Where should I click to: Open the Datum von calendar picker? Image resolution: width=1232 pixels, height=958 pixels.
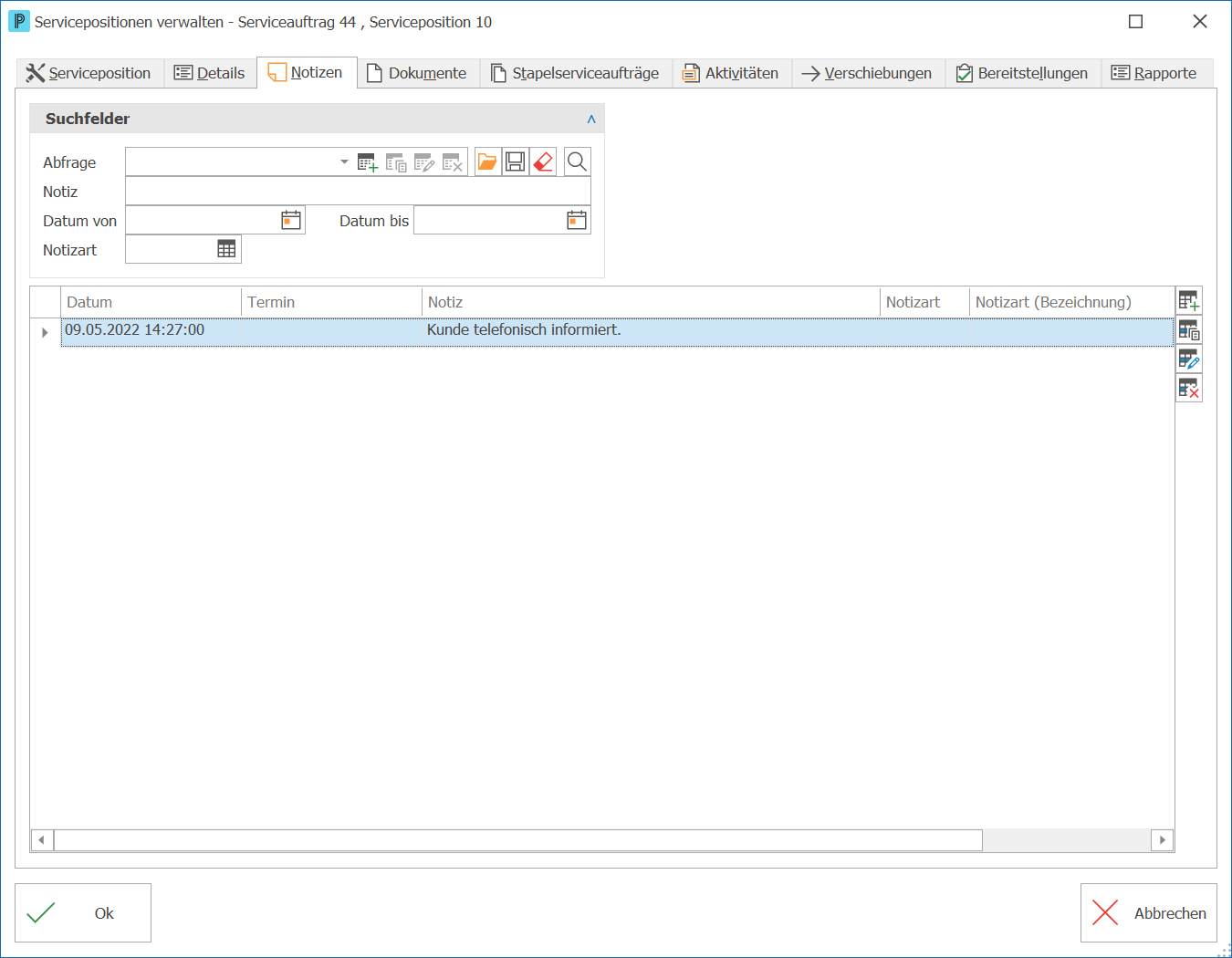[291, 220]
